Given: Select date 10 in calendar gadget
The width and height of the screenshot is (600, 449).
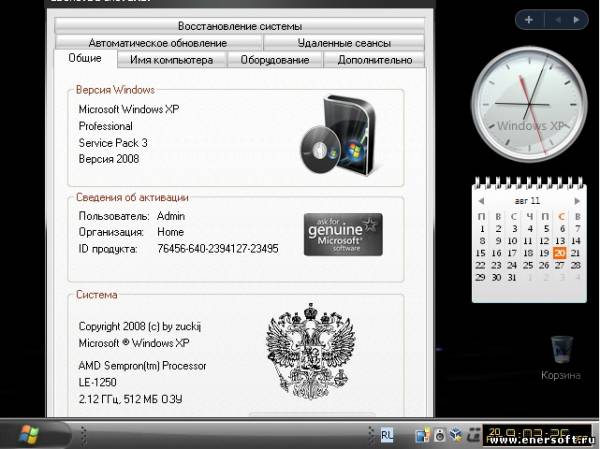Looking at the screenshot, I should tap(512, 241).
